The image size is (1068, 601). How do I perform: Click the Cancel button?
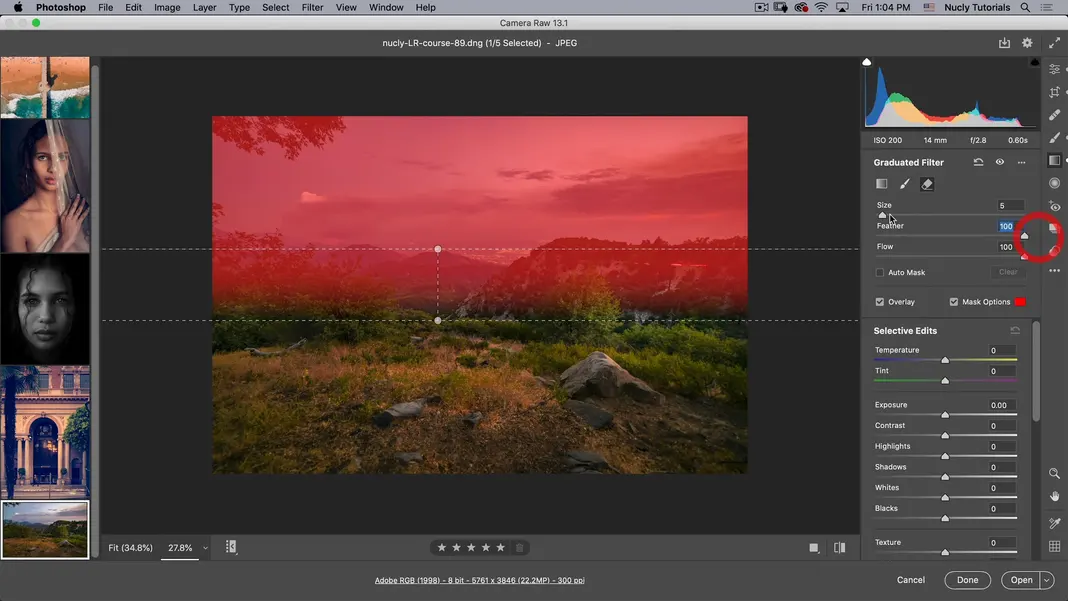(911, 581)
